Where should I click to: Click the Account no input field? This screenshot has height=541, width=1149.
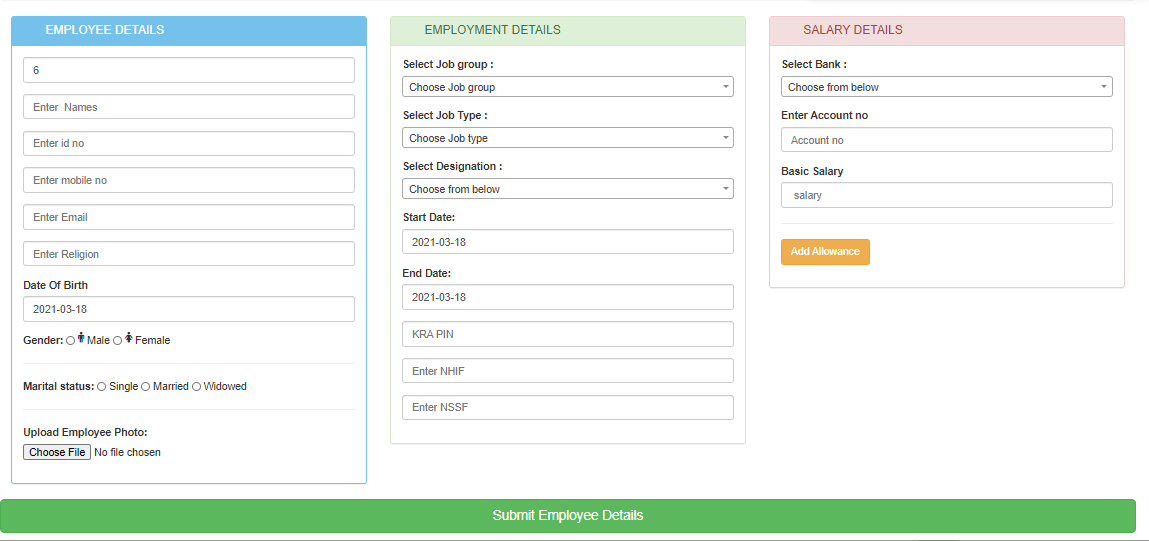point(946,140)
